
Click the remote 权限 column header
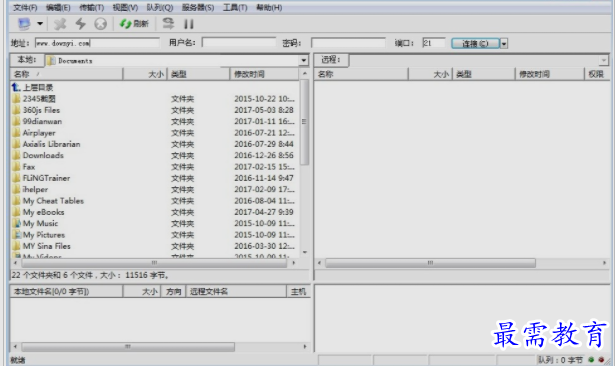[597, 74]
